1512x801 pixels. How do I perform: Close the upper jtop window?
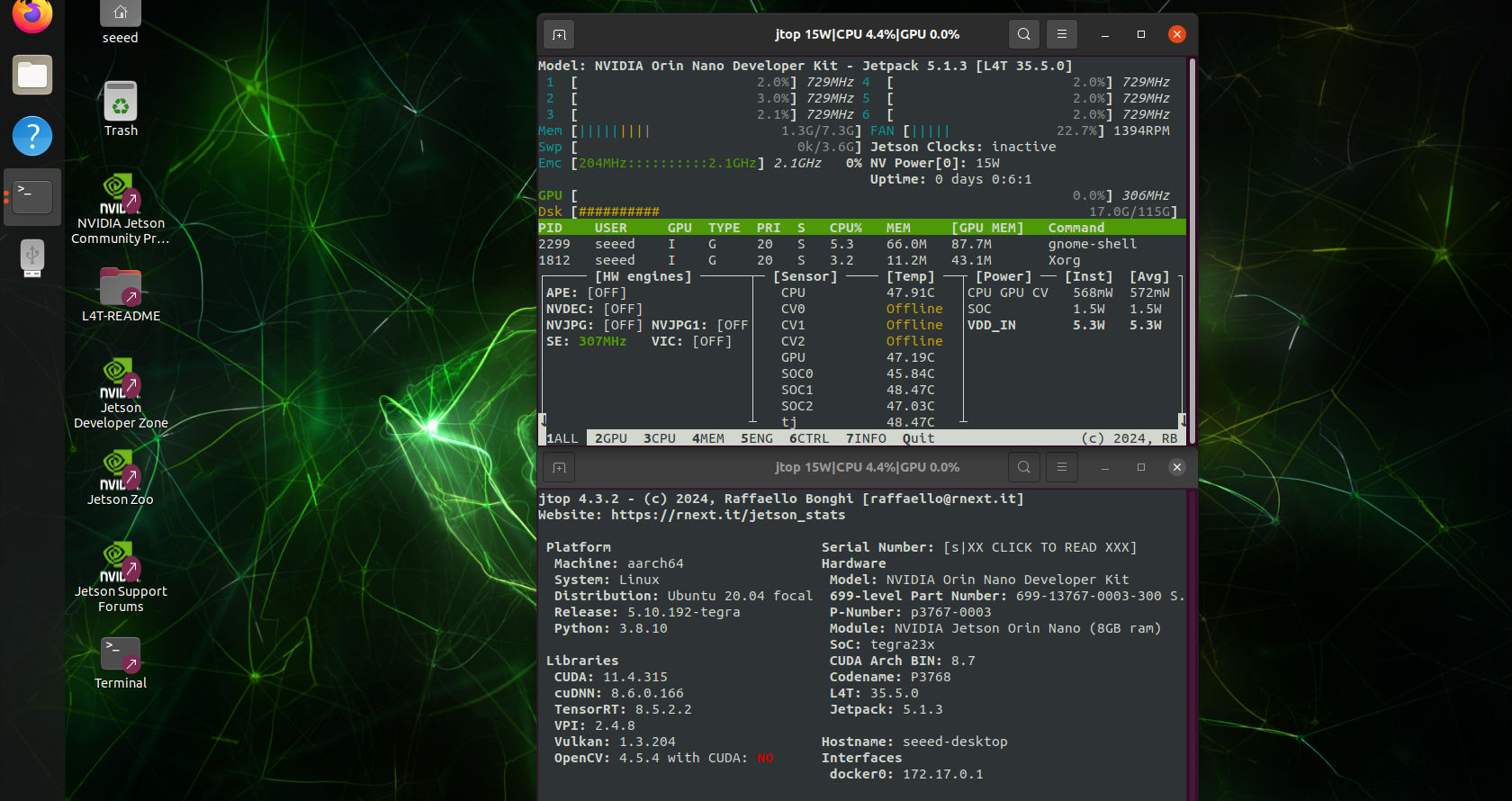[x=1176, y=34]
